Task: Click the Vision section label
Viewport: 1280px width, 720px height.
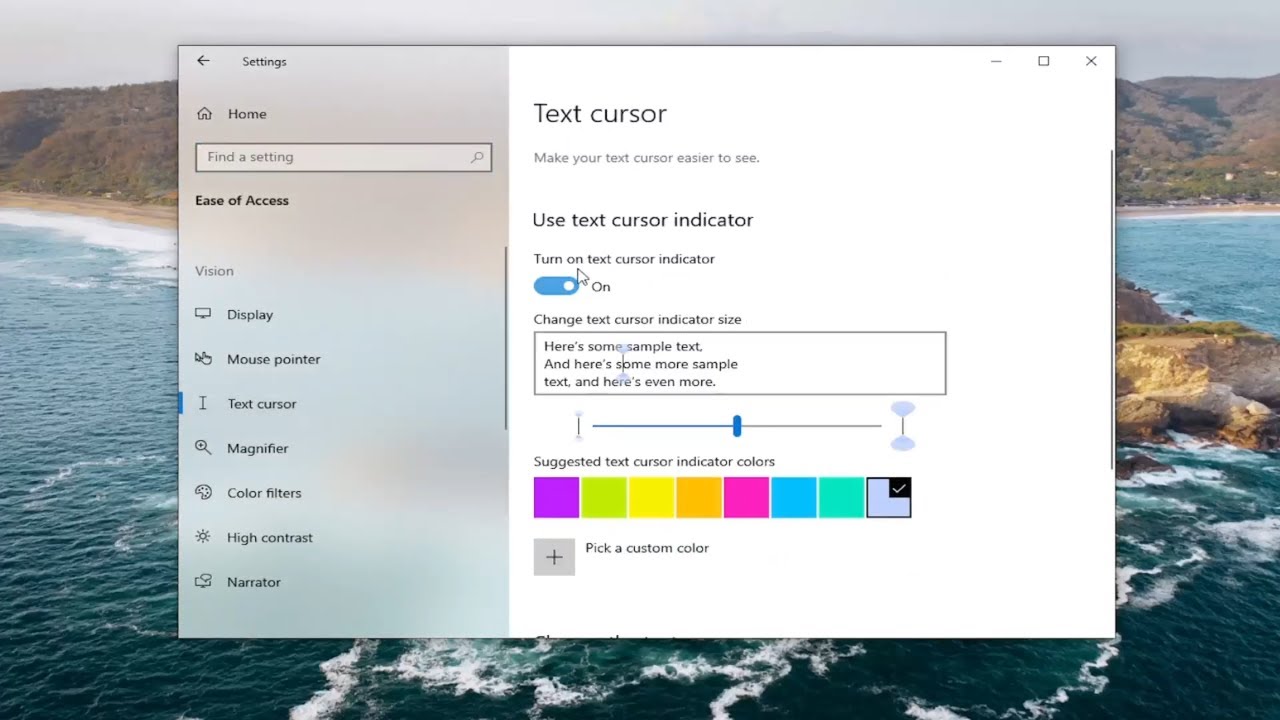Action: pos(214,271)
